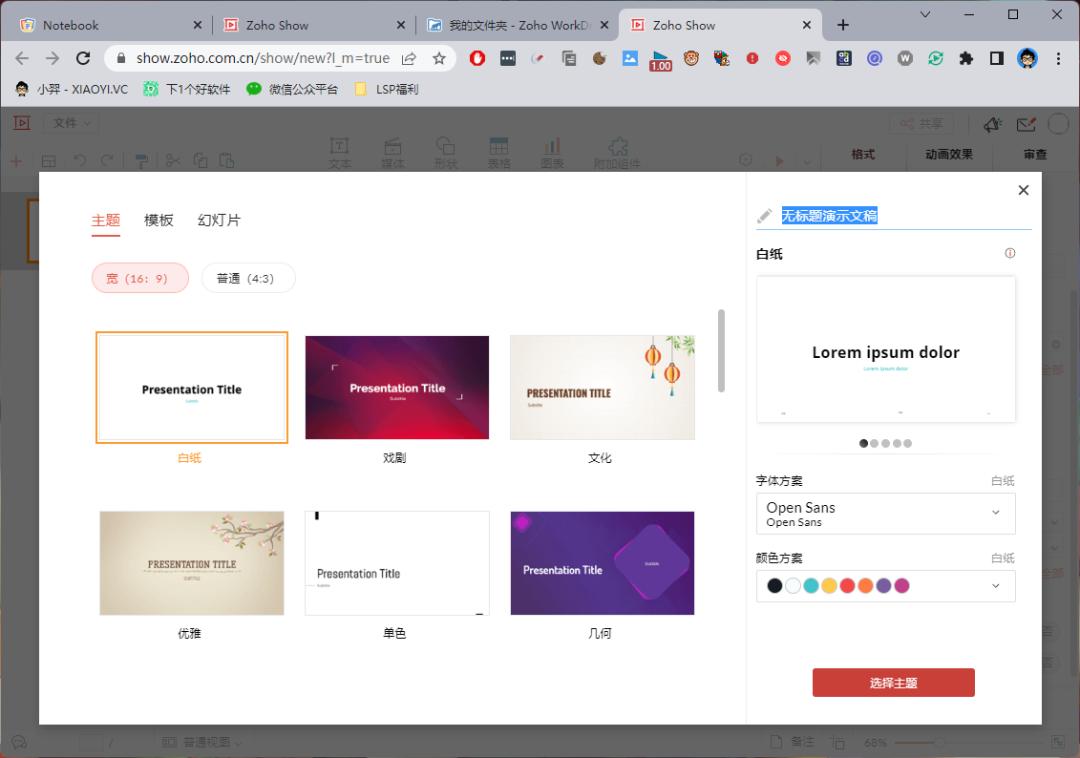1080x758 pixels.
Task: Open the 媒体 (Media) insert tool
Action: 393,150
